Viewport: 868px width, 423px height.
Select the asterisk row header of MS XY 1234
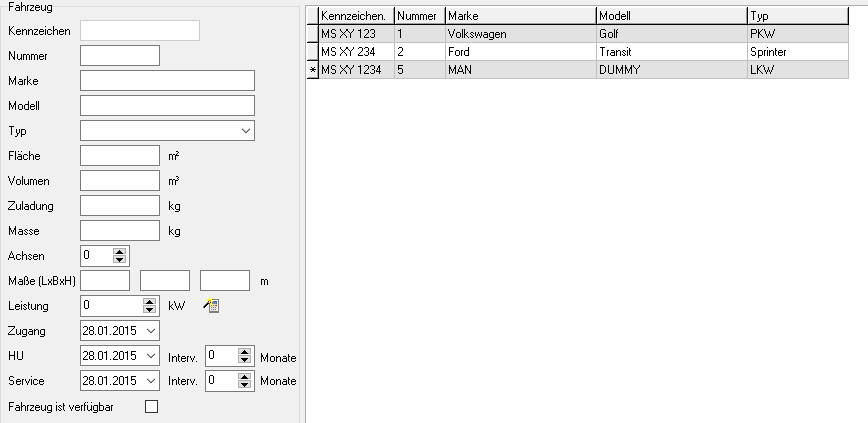coord(313,70)
